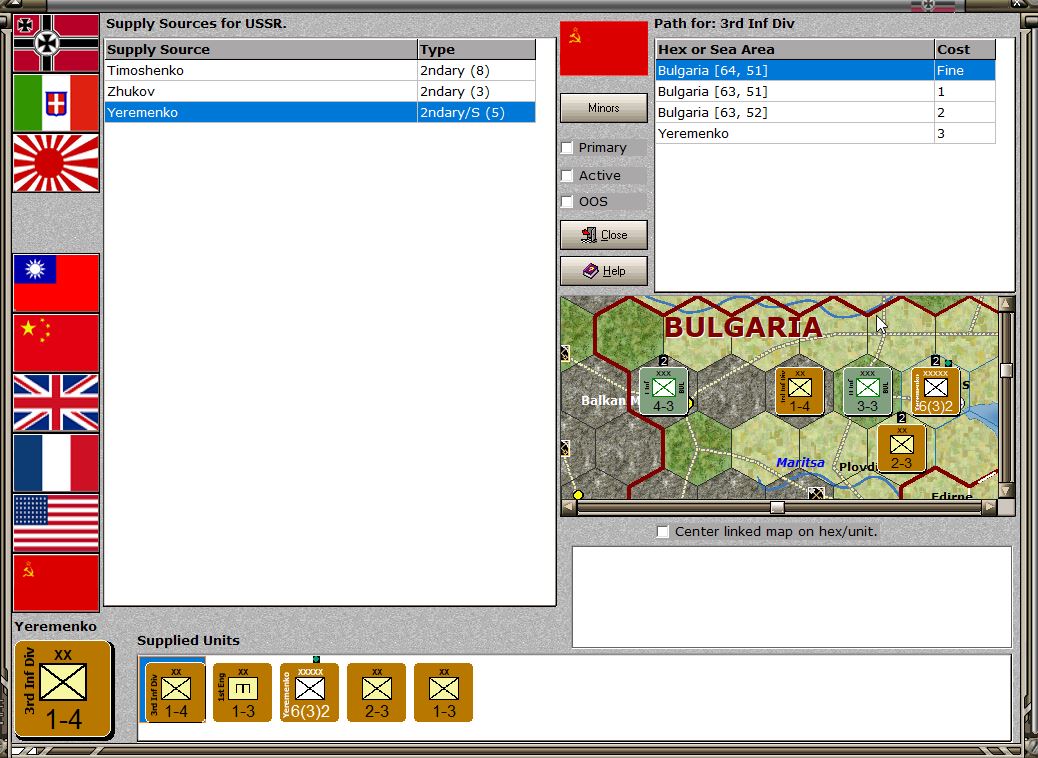Select the Yeremenko path row
Image resolution: width=1038 pixels, height=758 pixels.
click(826, 134)
